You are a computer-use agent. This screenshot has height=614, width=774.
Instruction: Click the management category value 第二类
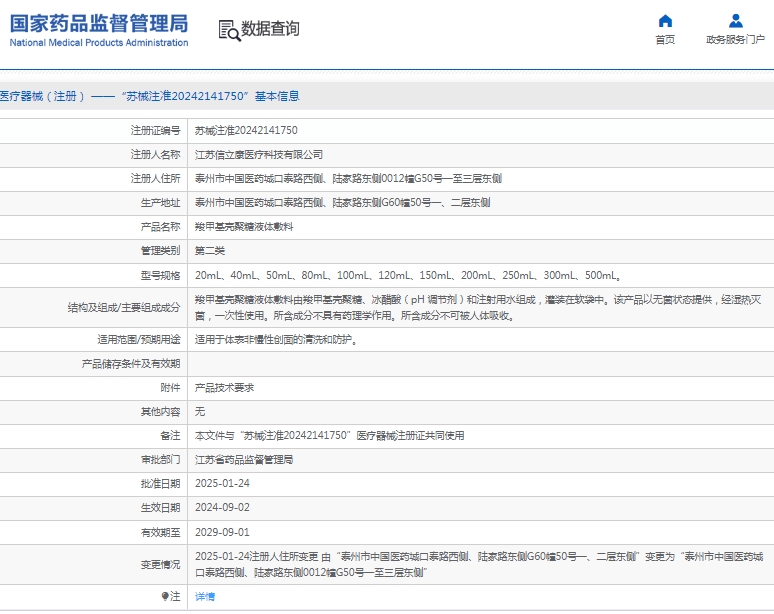point(209,250)
